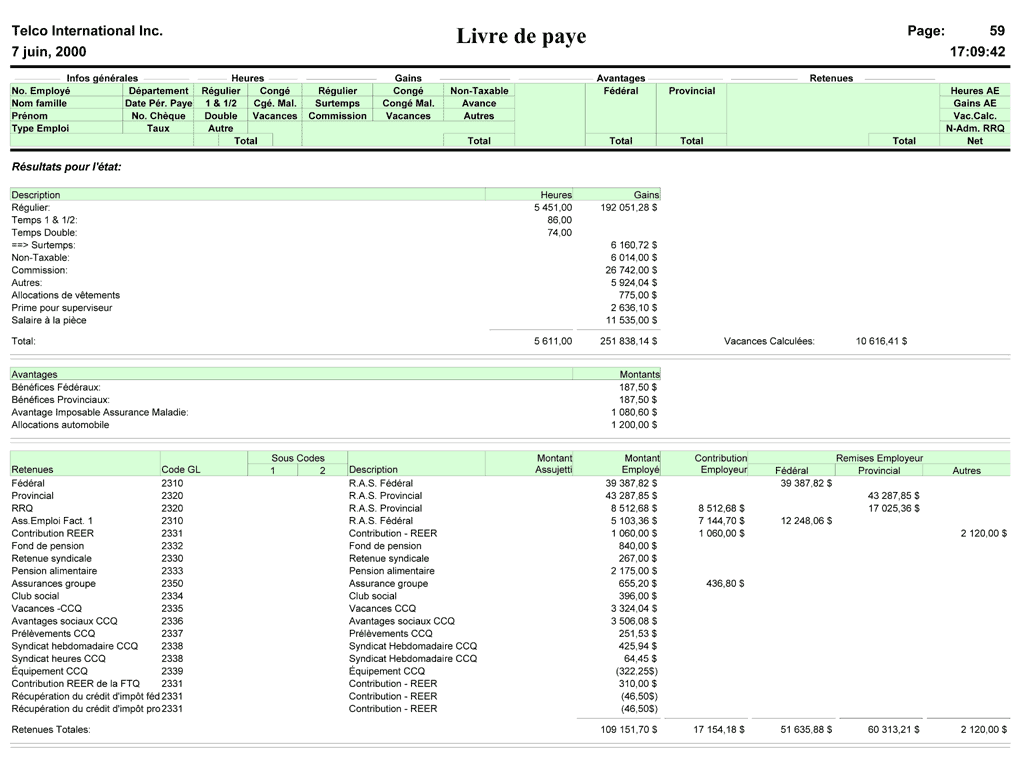Click the Heures section header

(x=246, y=77)
